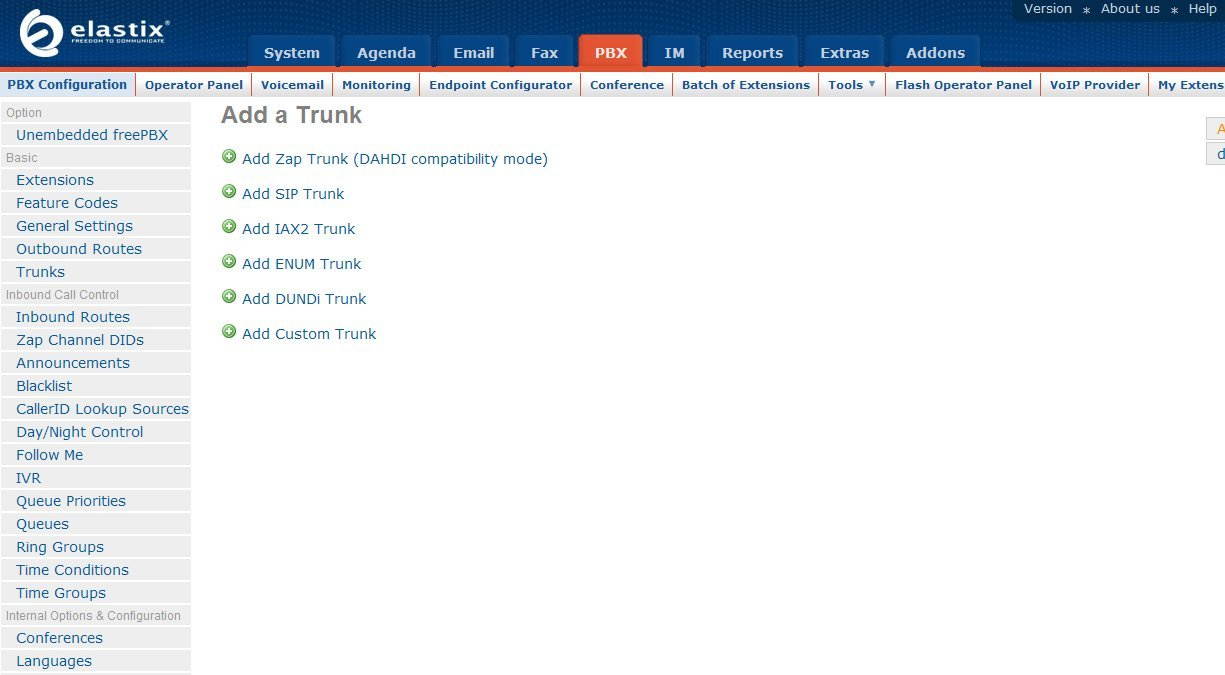The width and height of the screenshot is (1225, 675).
Task: Open Unembedded freePBX from the sidebar
Action: pos(91,134)
